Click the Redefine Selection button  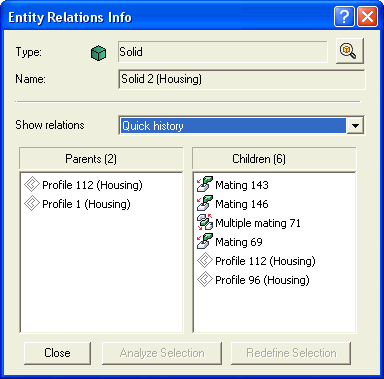[x=291, y=353]
